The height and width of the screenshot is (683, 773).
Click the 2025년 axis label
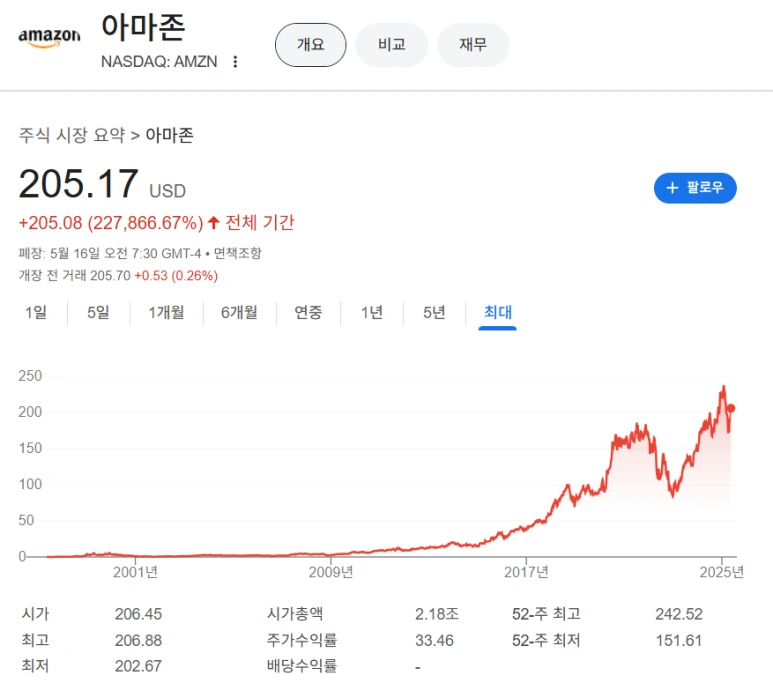(722, 572)
